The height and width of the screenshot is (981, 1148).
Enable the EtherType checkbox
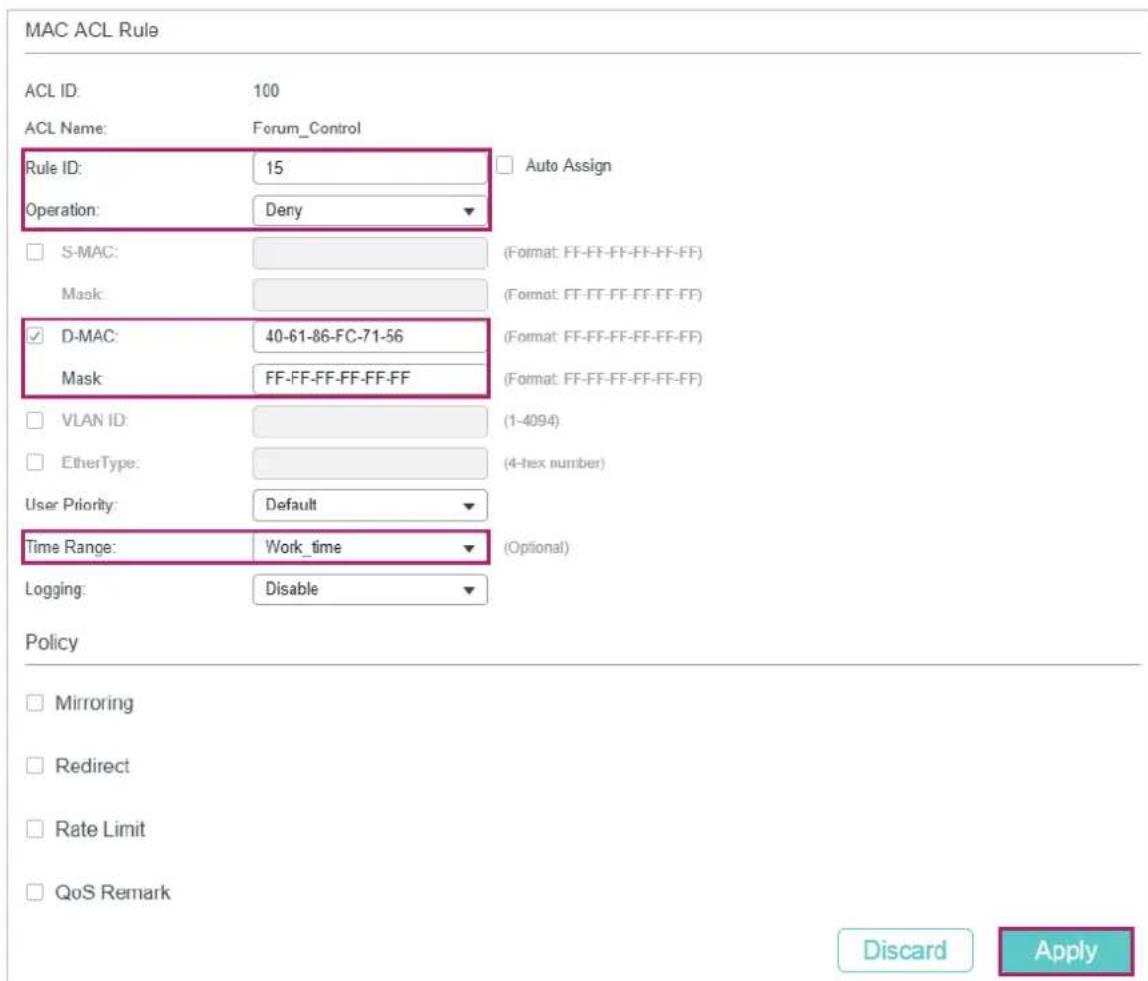click(x=34, y=463)
